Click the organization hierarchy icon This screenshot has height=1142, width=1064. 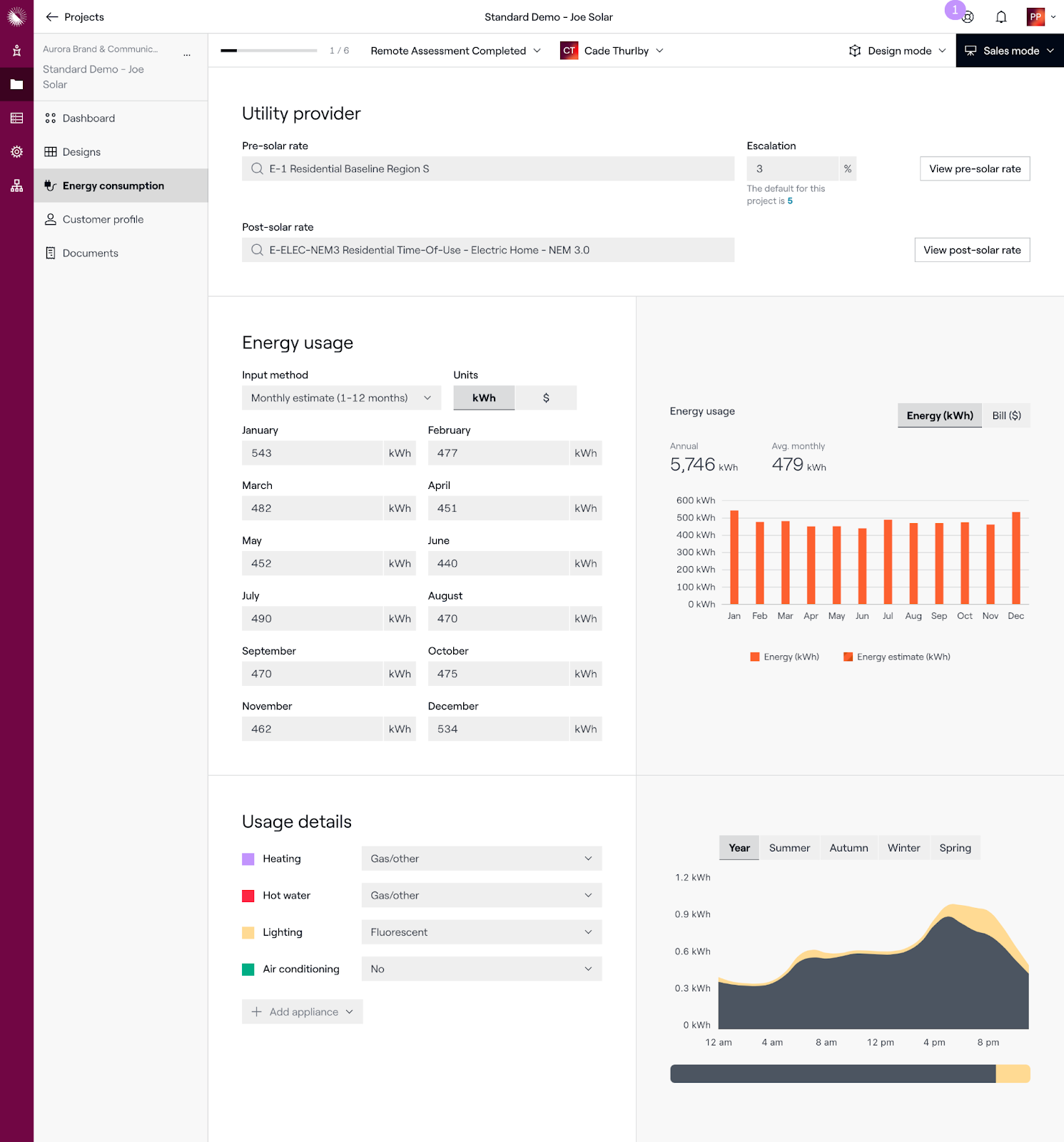16,186
